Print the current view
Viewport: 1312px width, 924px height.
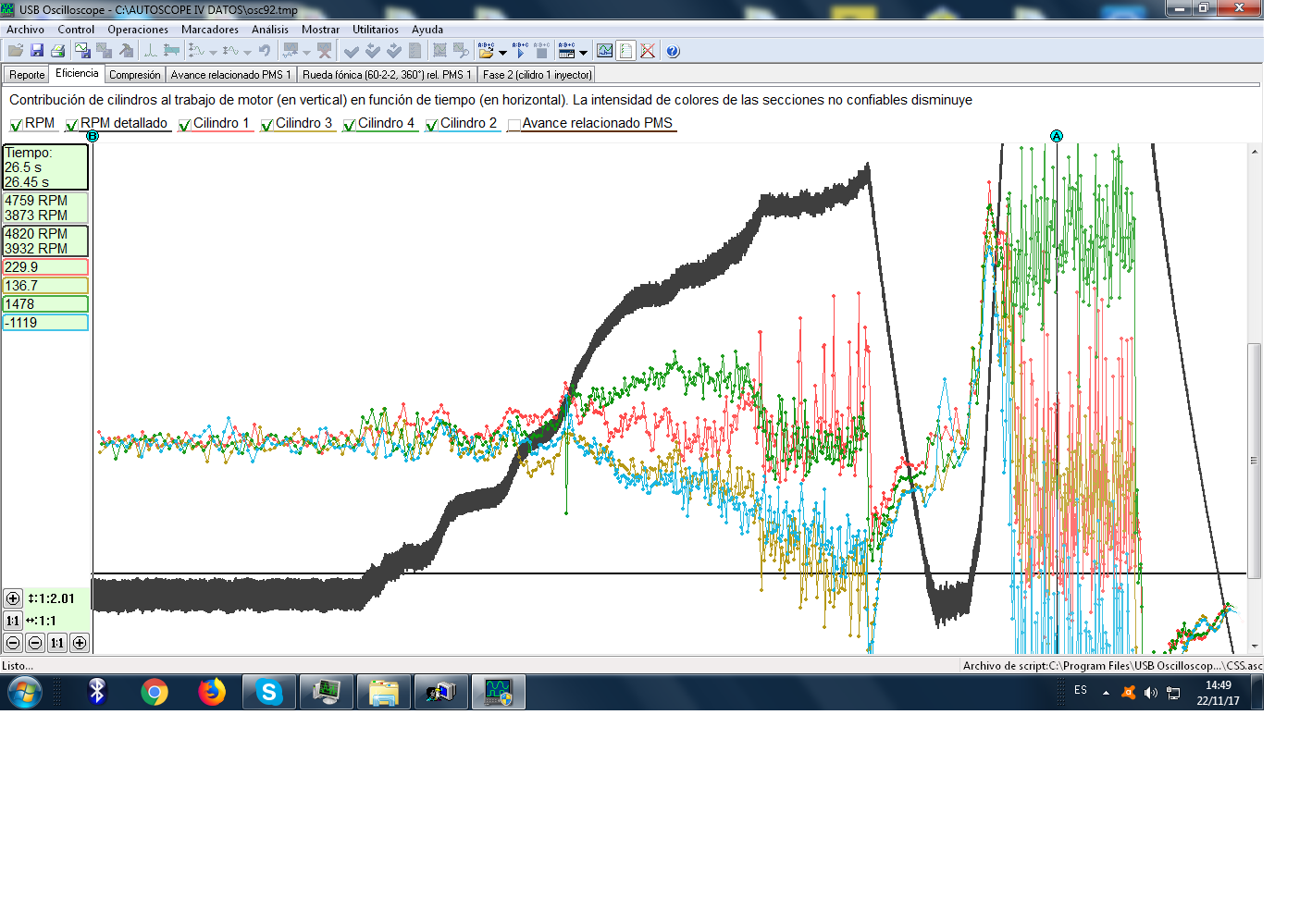tap(59, 51)
